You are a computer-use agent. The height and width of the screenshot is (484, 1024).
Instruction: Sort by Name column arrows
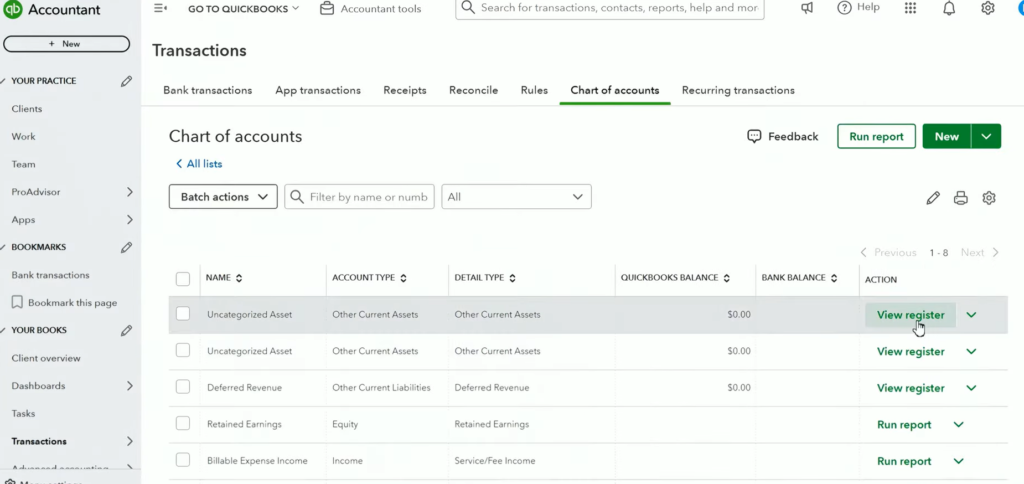[239, 278]
